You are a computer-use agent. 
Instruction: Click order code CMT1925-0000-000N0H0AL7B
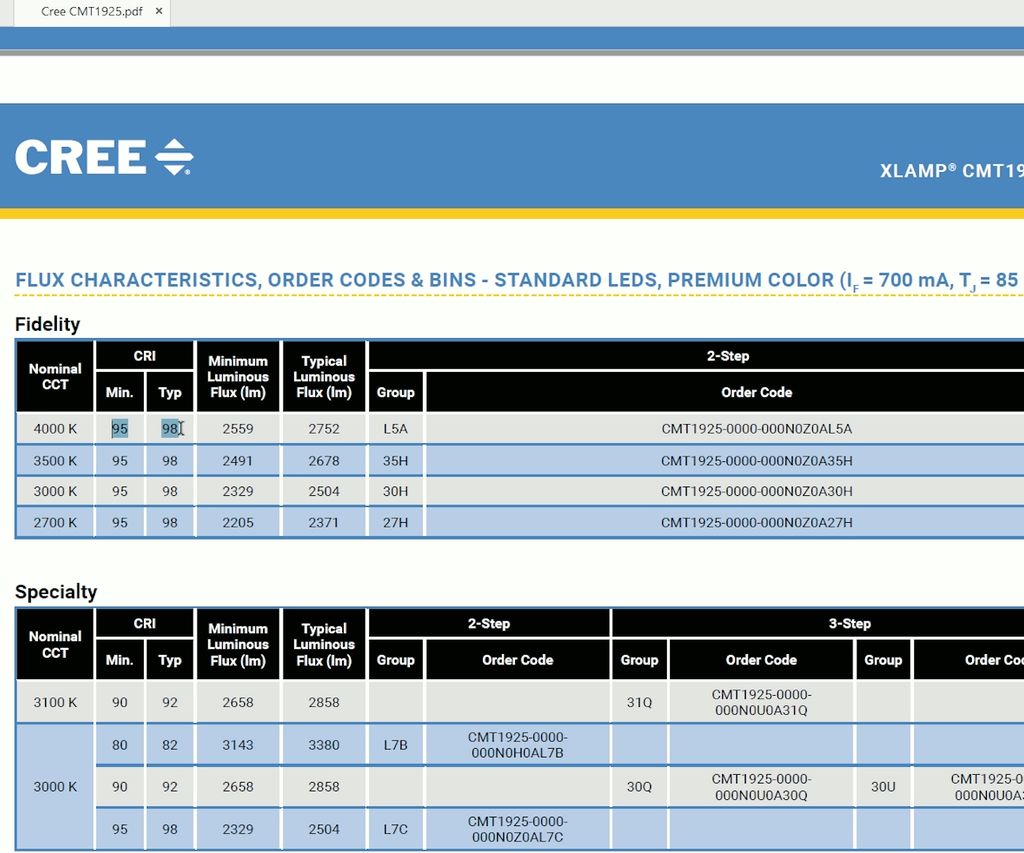coord(517,745)
